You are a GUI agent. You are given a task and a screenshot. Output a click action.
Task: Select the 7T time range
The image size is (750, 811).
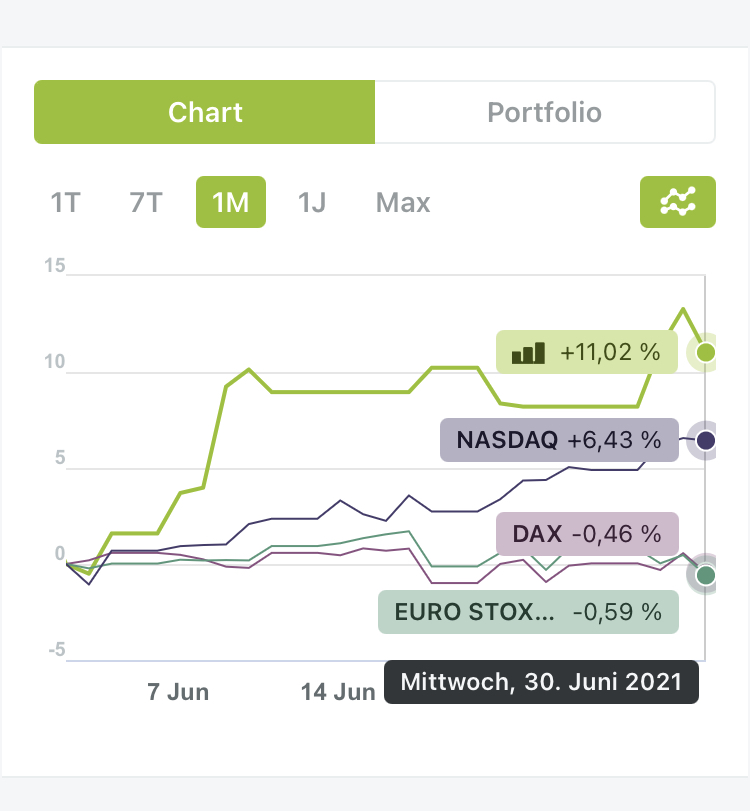pos(146,203)
